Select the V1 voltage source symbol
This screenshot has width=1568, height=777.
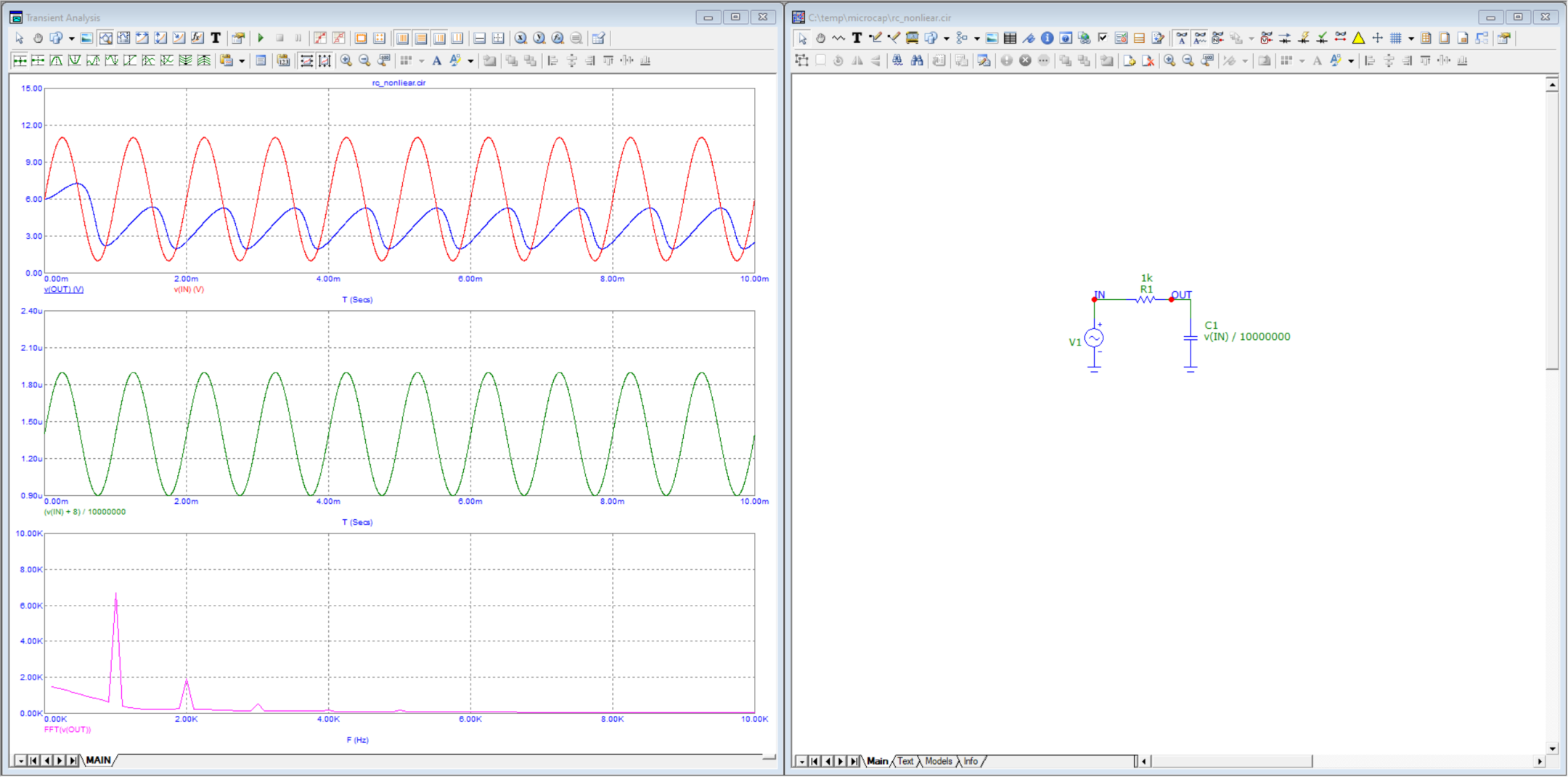(x=1094, y=338)
